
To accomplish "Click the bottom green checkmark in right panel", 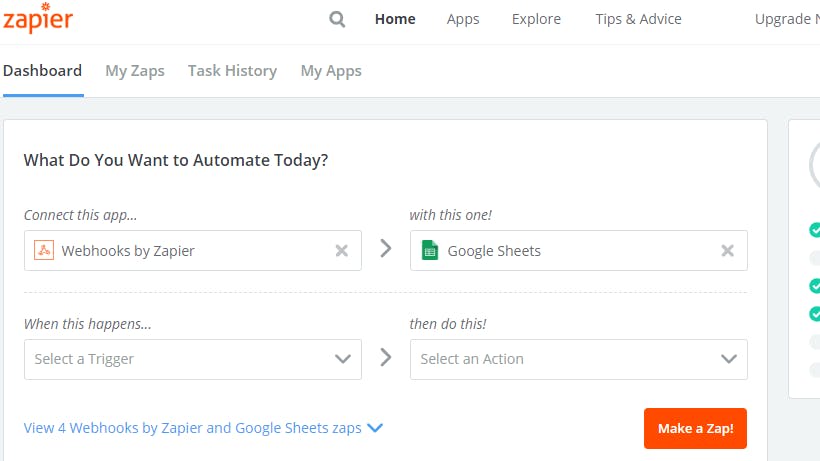I will pyautogui.click(x=815, y=313).
